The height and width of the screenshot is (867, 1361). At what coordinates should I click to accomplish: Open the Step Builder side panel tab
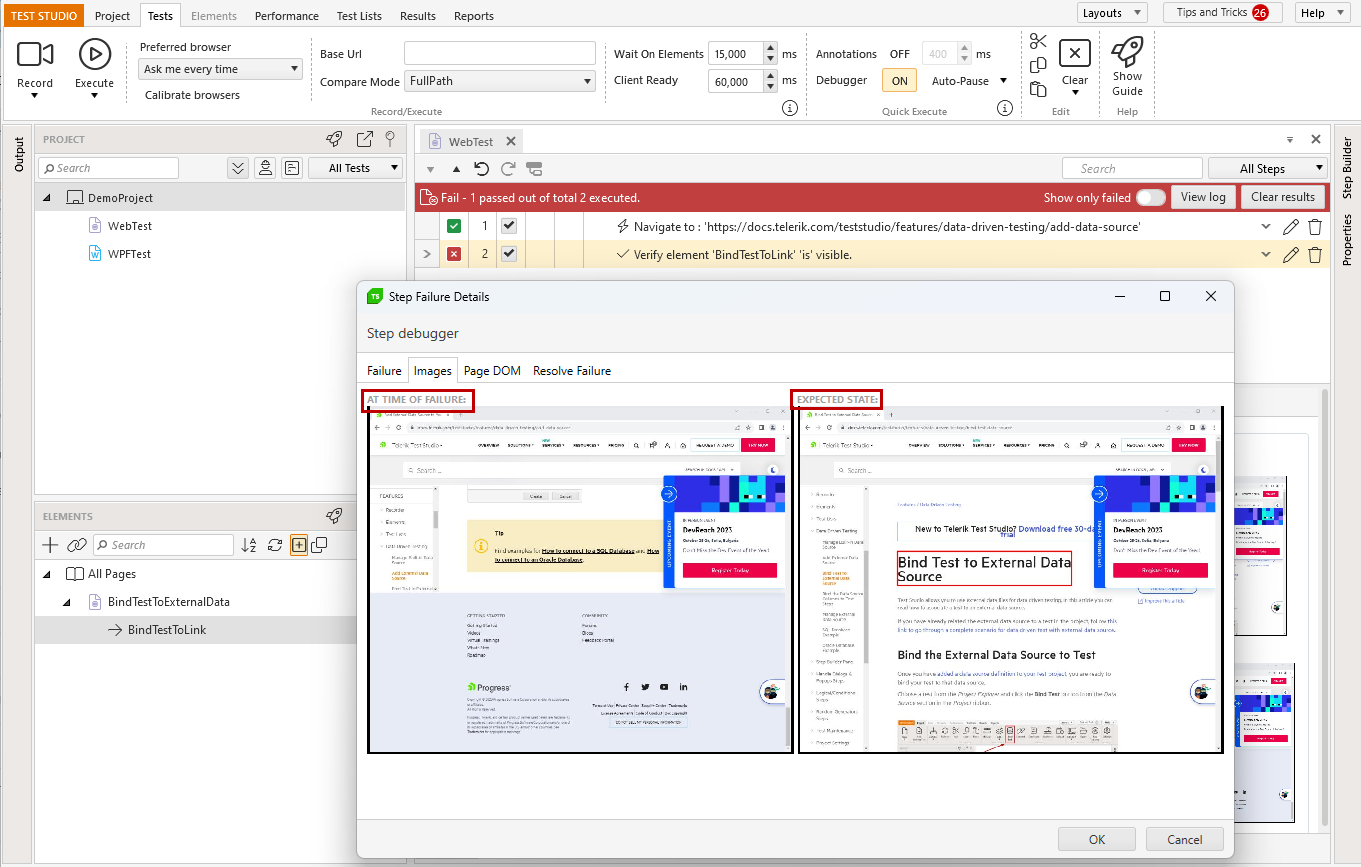pyautogui.click(x=1346, y=166)
